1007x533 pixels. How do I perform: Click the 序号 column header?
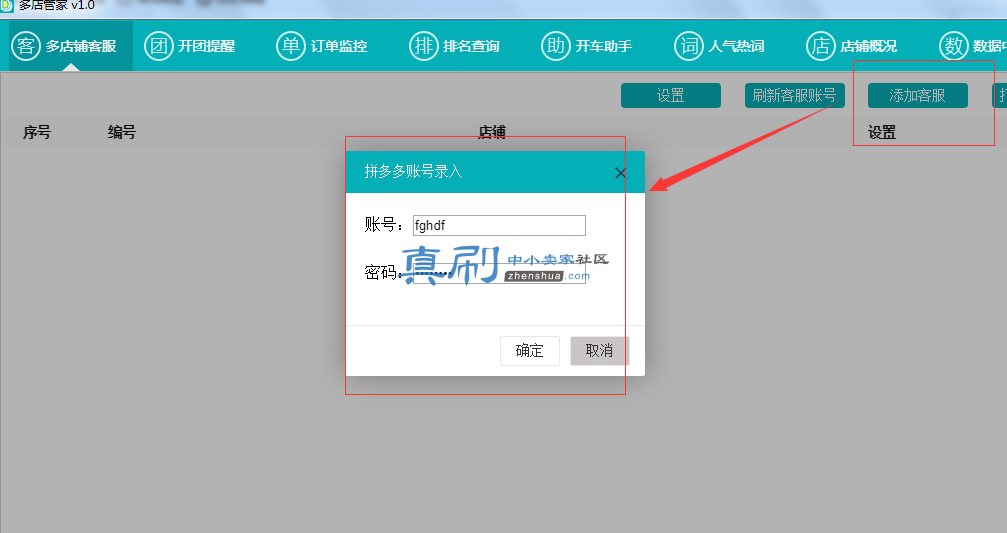click(x=37, y=132)
